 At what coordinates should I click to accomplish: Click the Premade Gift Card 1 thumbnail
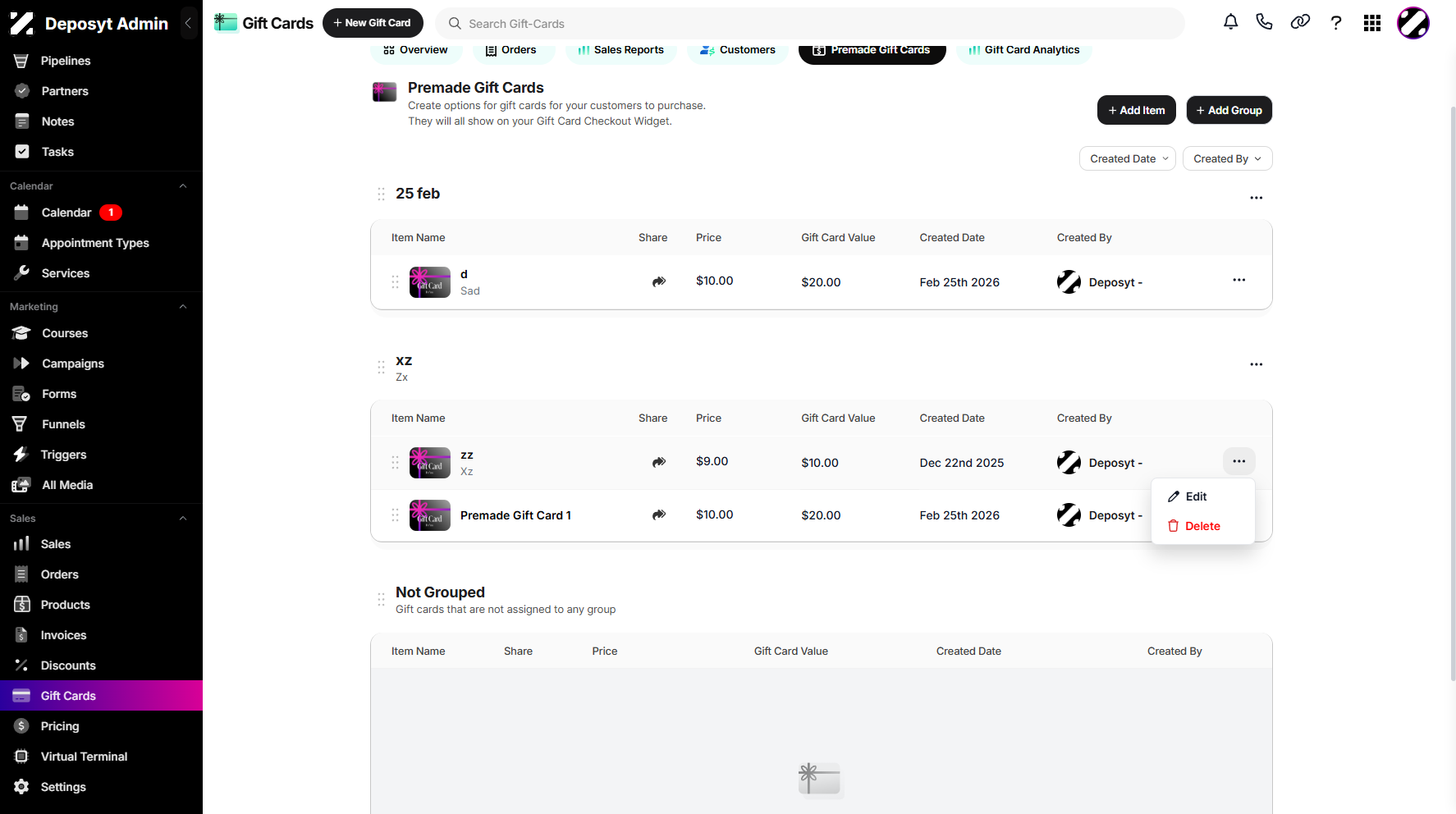click(x=430, y=515)
